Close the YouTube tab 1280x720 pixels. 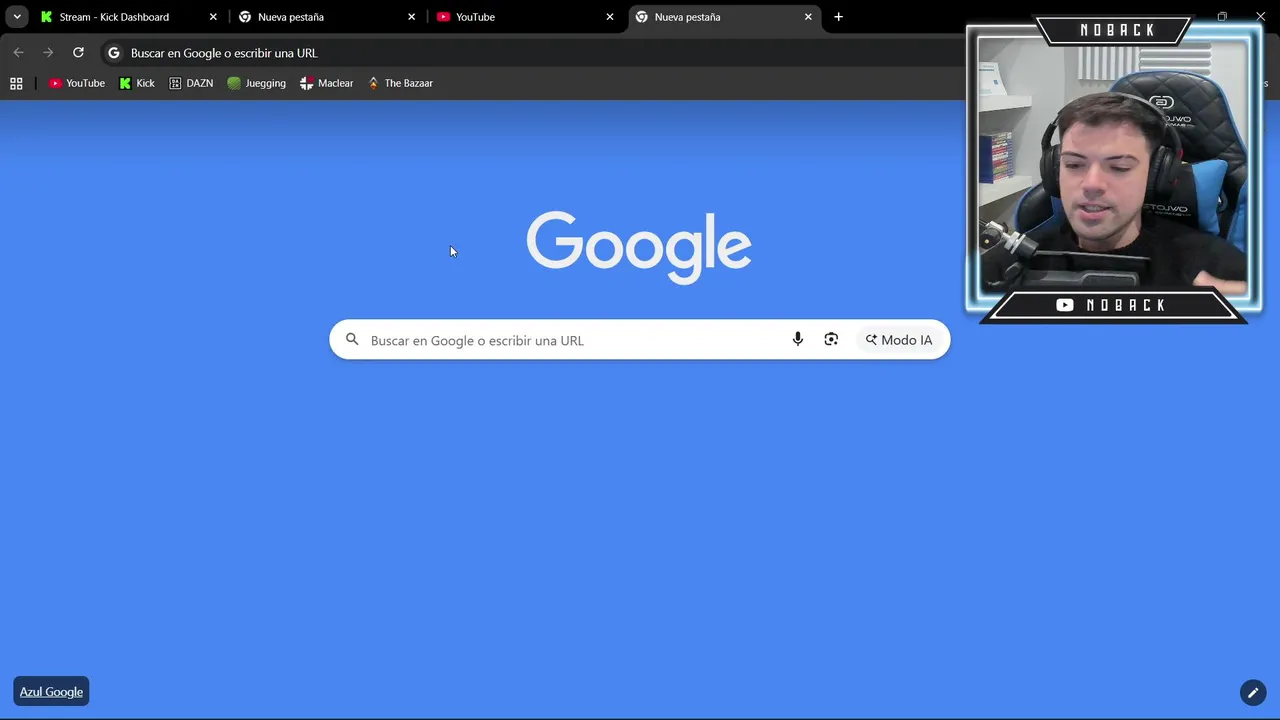[610, 17]
